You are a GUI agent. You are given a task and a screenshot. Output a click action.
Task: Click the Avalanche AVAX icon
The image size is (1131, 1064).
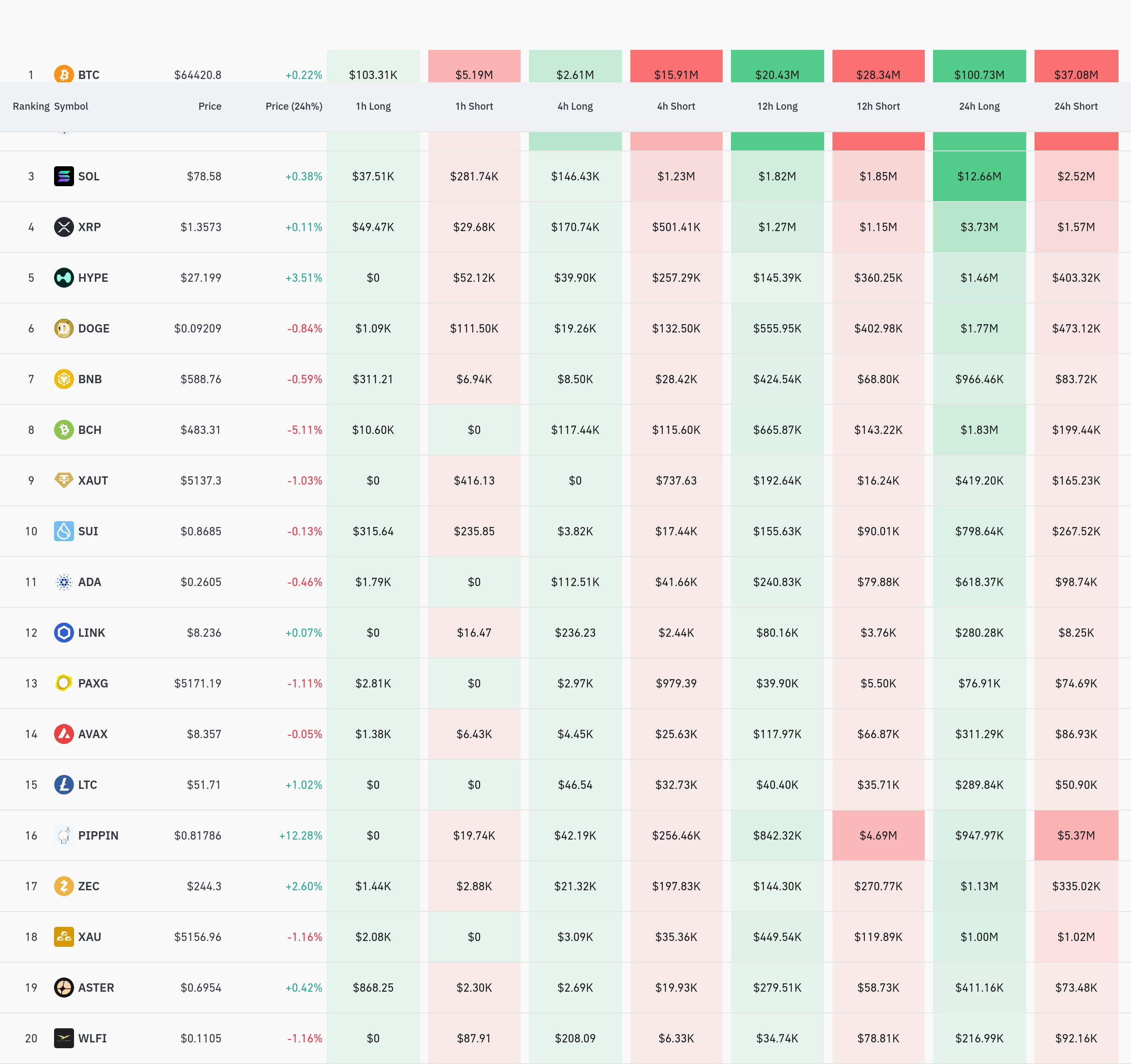coord(64,734)
